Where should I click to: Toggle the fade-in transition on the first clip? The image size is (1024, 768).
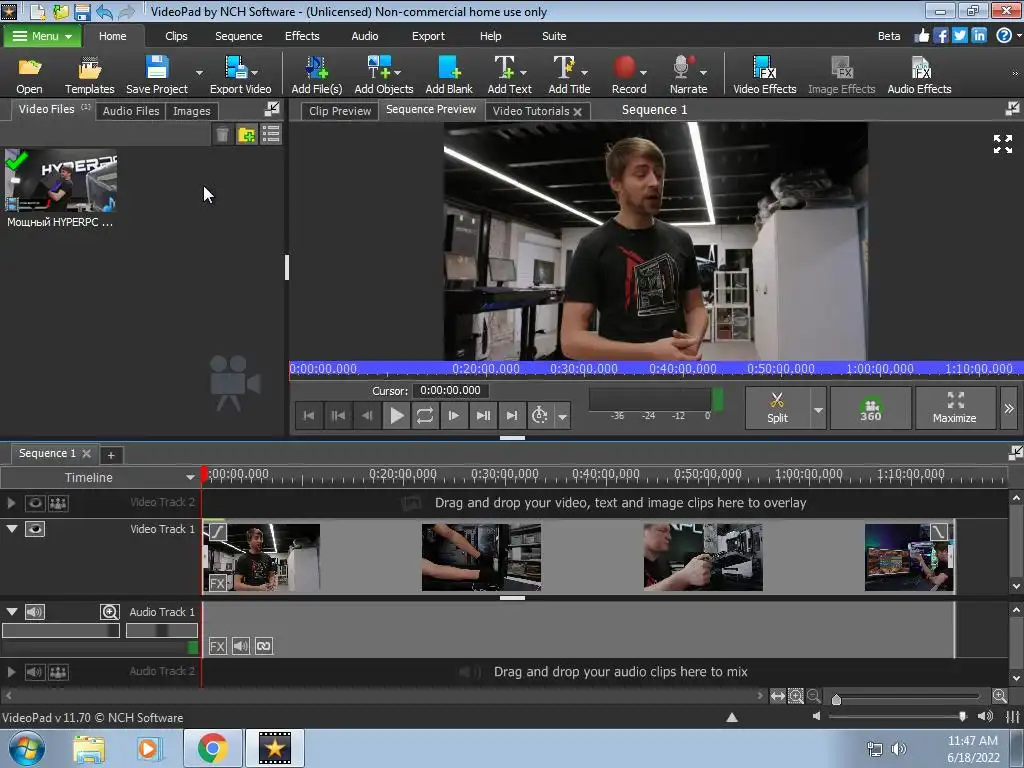[x=218, y=532]
